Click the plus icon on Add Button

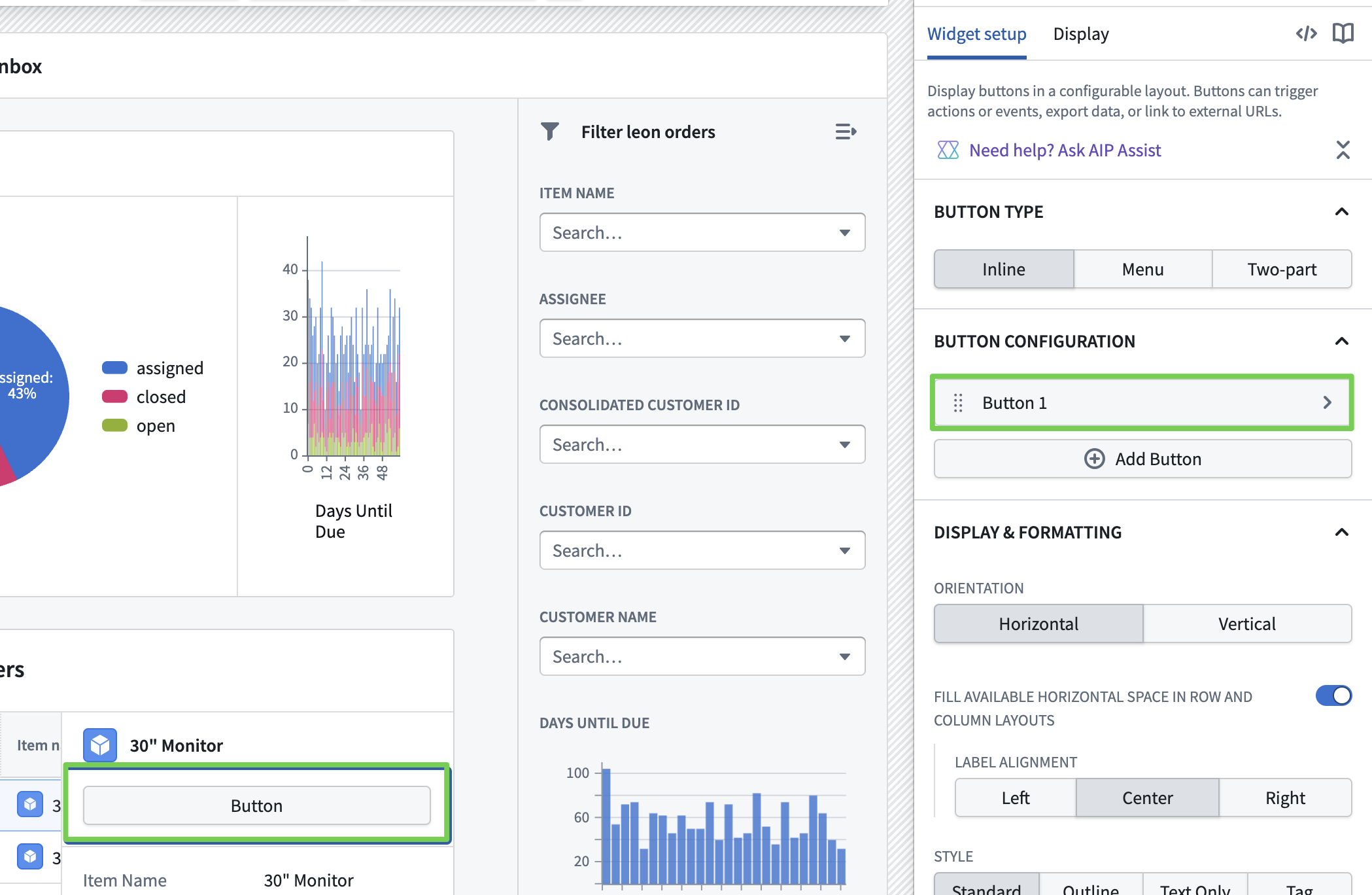1094,459
